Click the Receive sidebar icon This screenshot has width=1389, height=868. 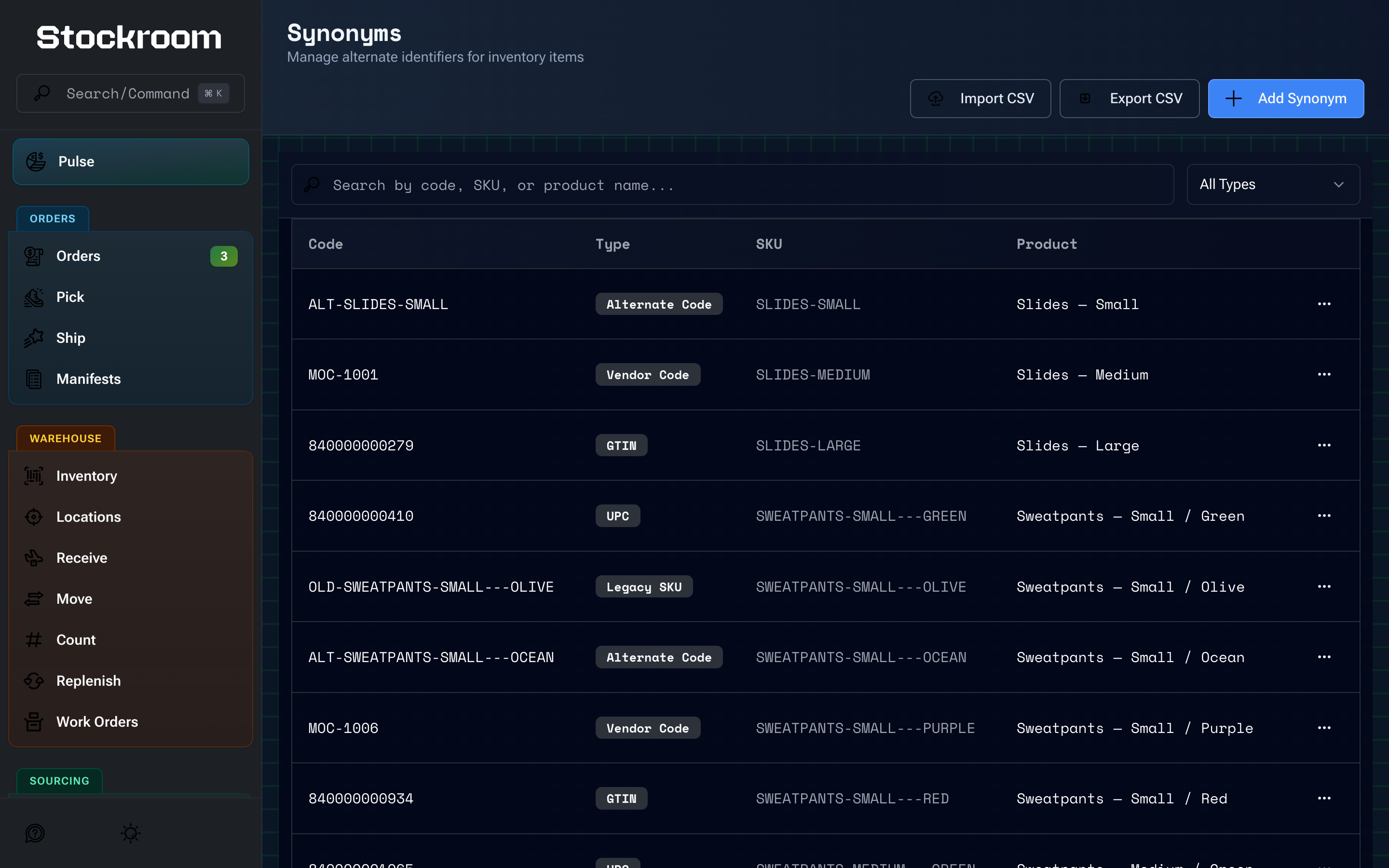(x=34, y=558)
